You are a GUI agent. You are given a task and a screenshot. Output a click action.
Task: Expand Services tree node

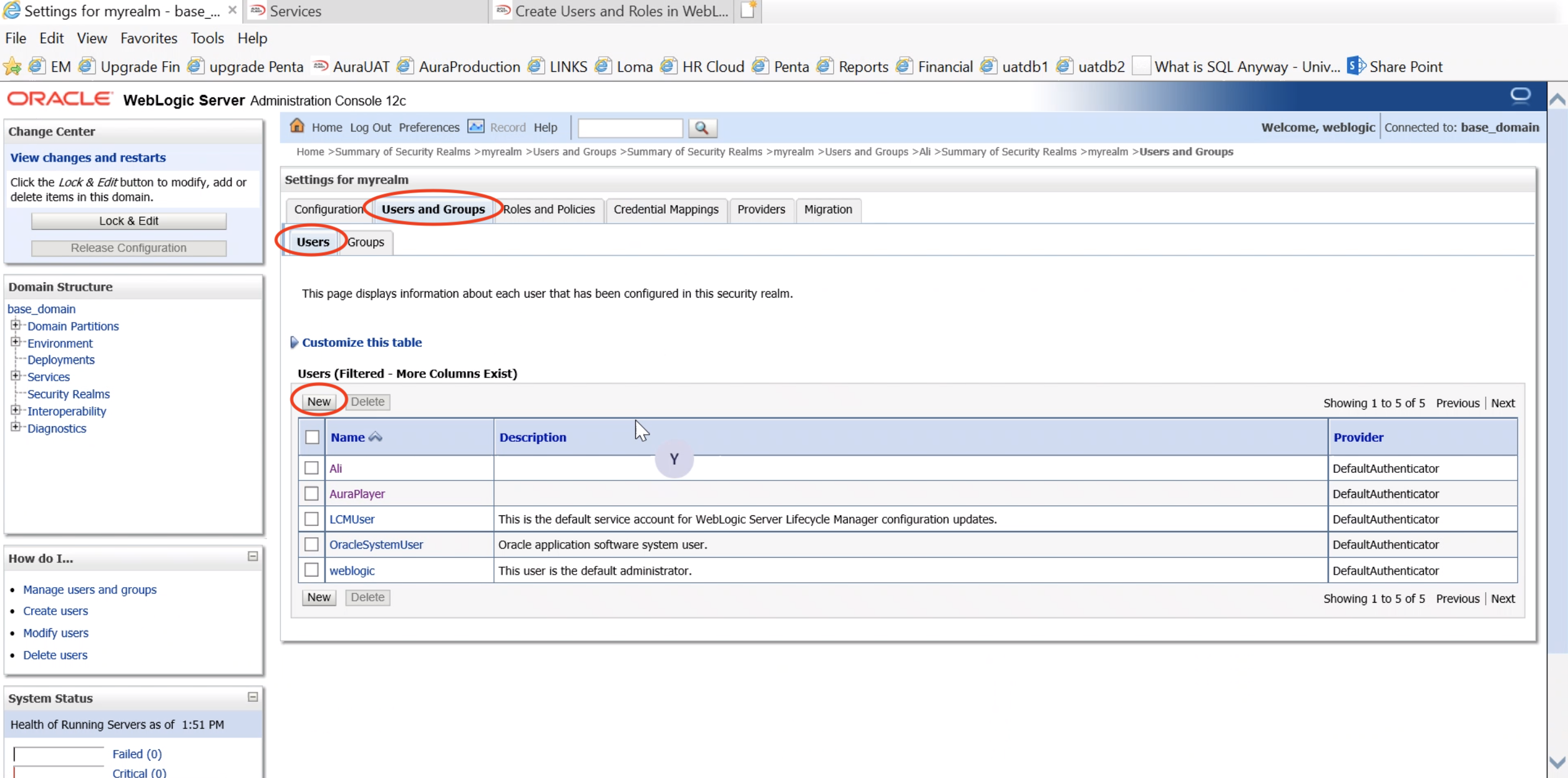pyautogui.click(x=16, y=376)
